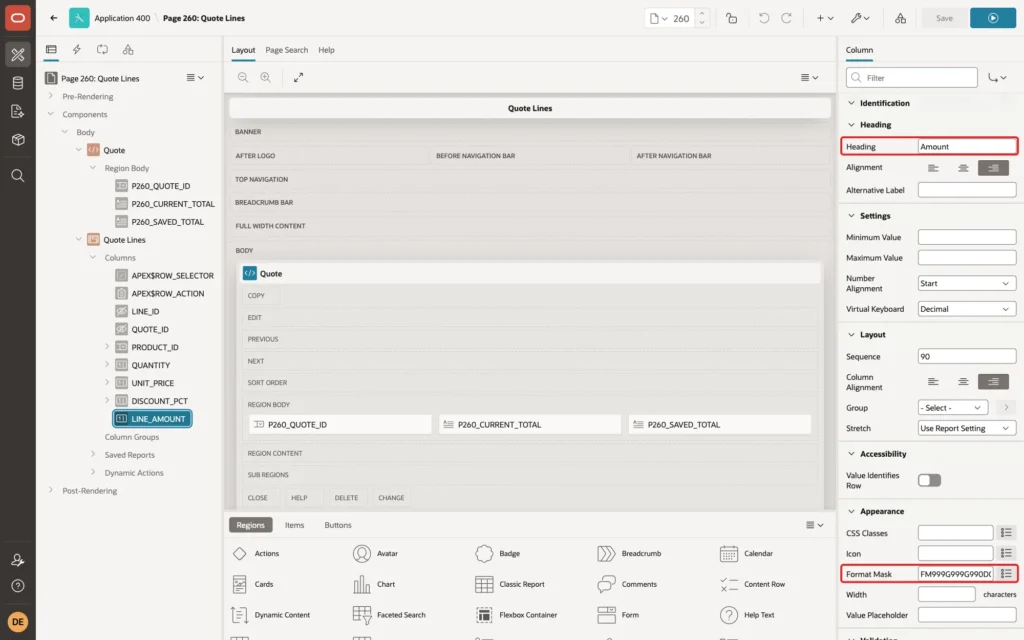Open the App Builder icon in sidebar
The height and width of the screenshot is (640, 1024).
(18, 55)
